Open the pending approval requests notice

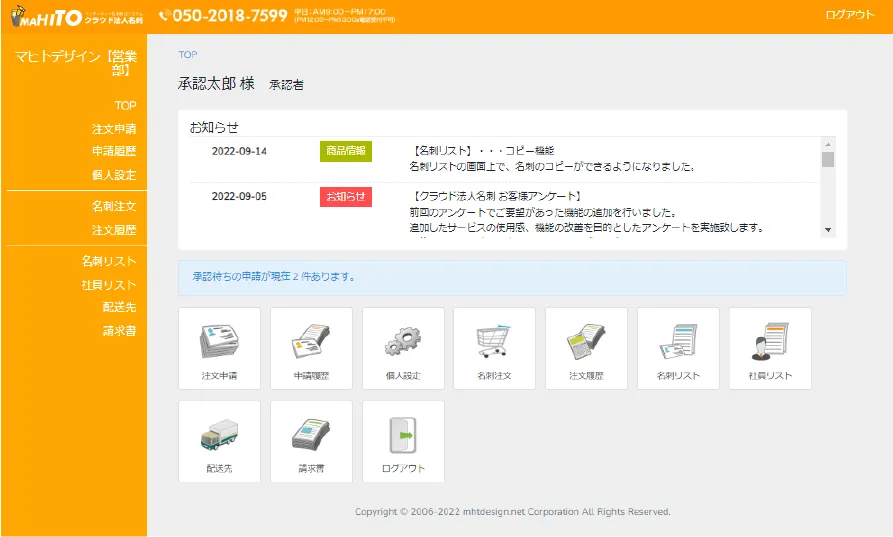(x=512, y=278)
